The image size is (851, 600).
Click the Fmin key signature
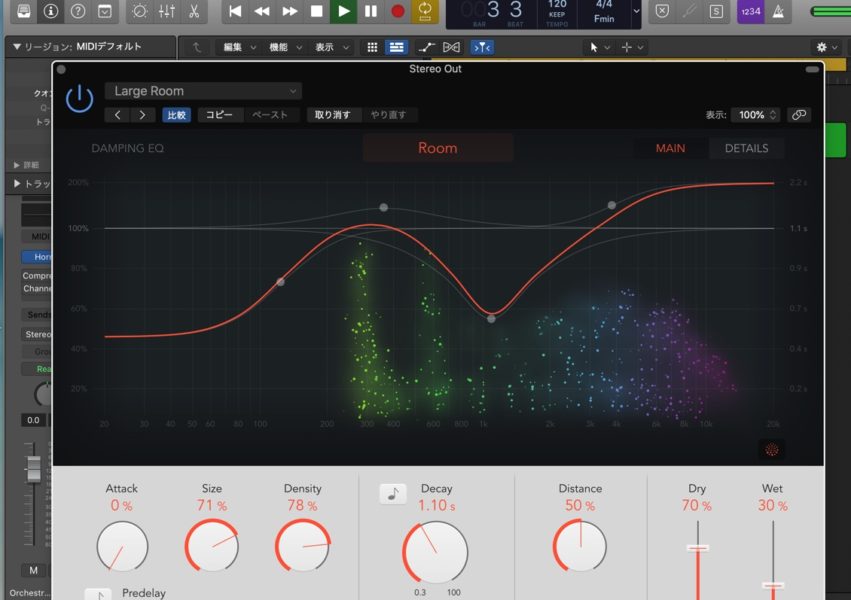click(x=604, y=19)
